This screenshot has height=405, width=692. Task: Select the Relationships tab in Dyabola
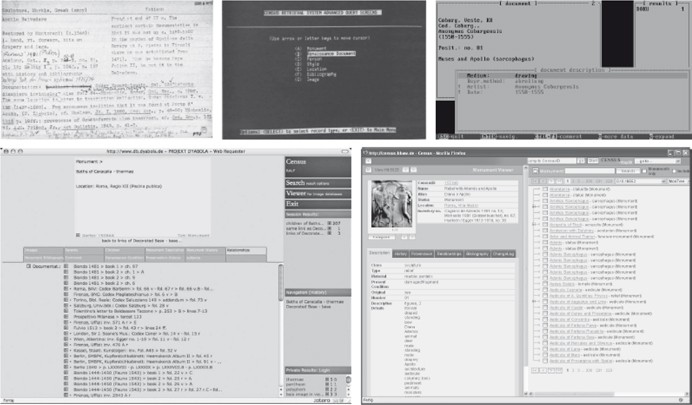pyautogui.click(x=246, y=251)
